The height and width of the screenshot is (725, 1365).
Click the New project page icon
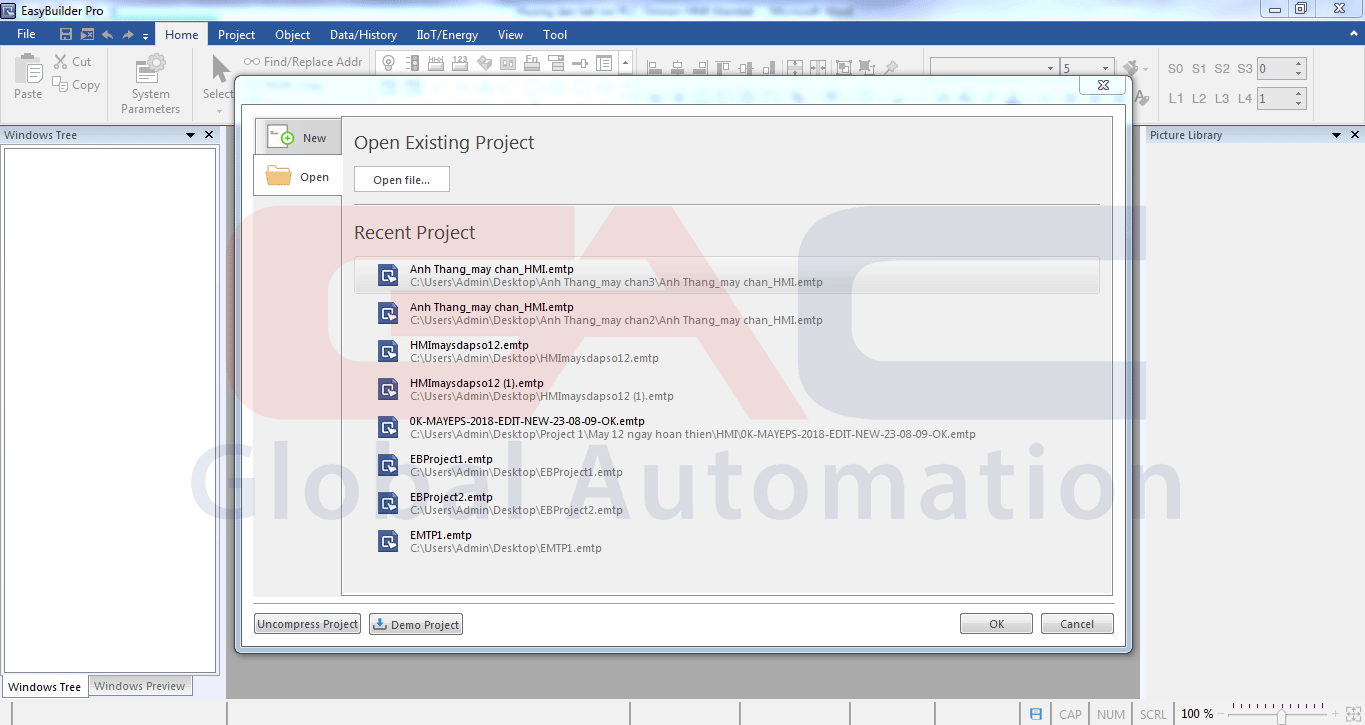point(281,138)
